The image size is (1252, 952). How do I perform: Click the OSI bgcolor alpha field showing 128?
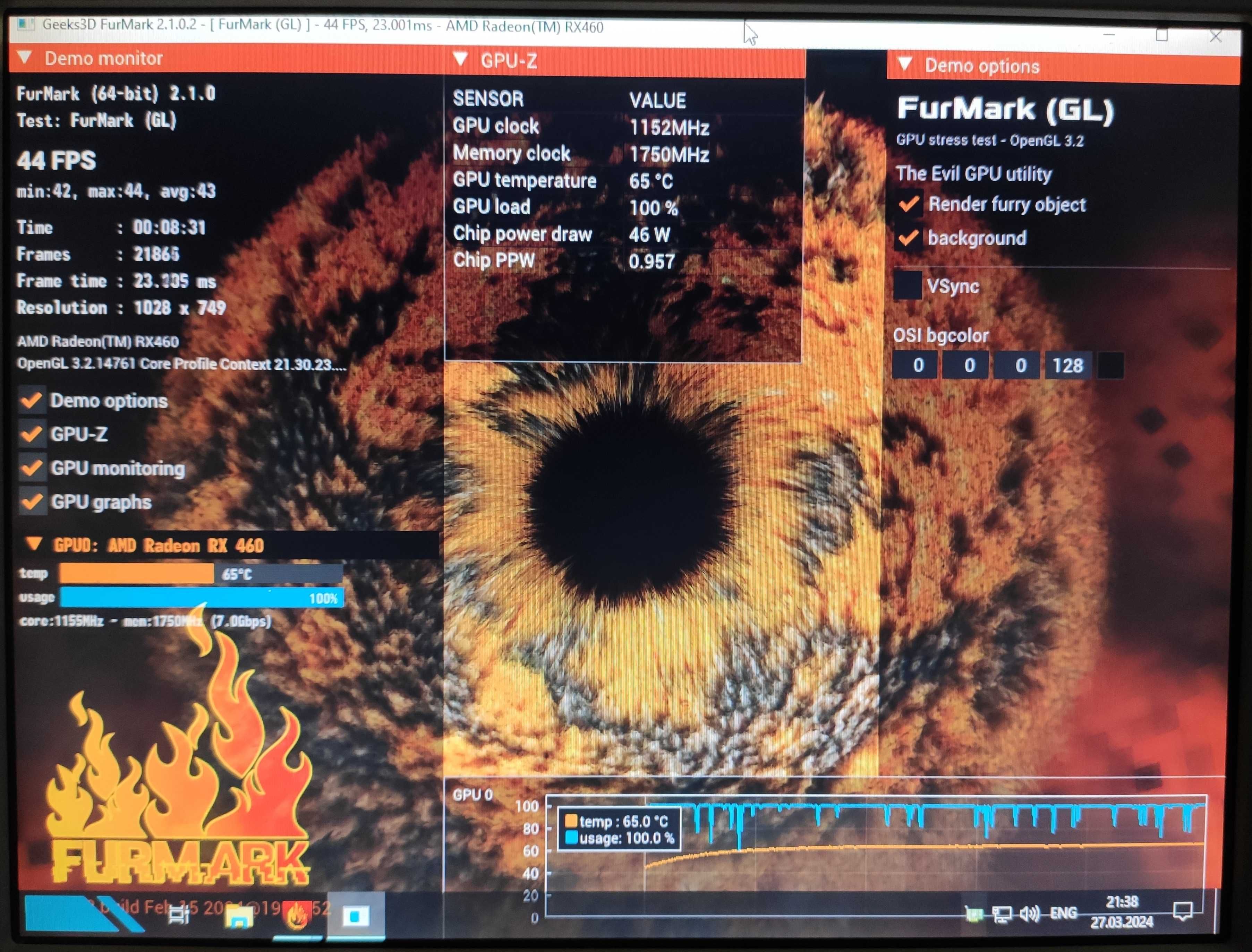point(1068,365)
